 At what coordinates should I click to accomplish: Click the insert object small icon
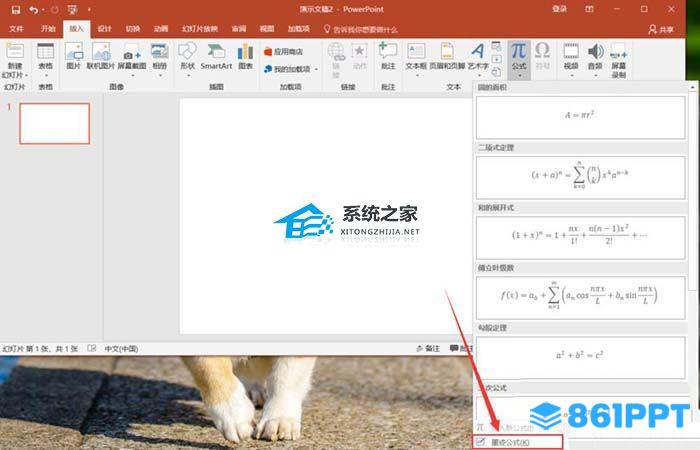[x=496, y=72]
